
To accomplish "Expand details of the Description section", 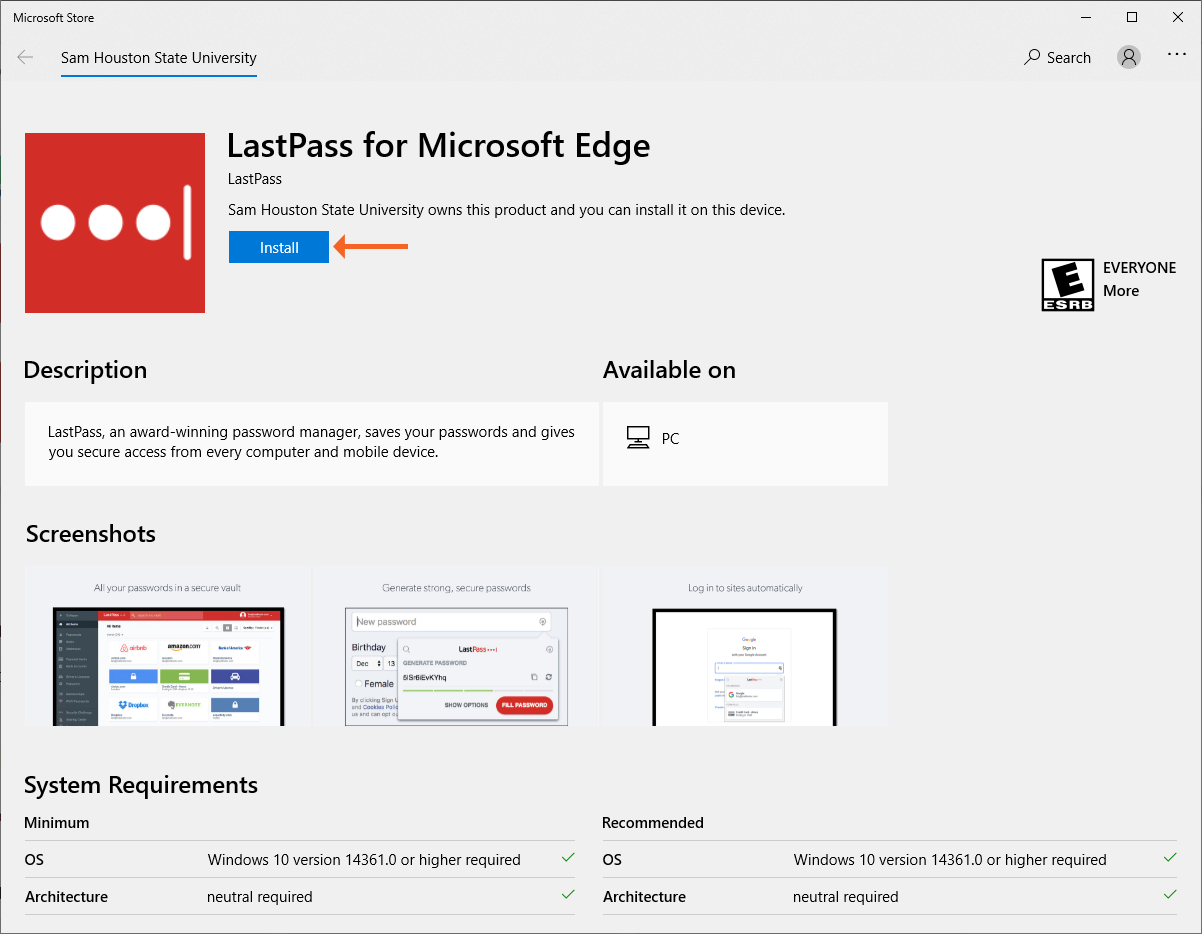I will tap(85, 369).
